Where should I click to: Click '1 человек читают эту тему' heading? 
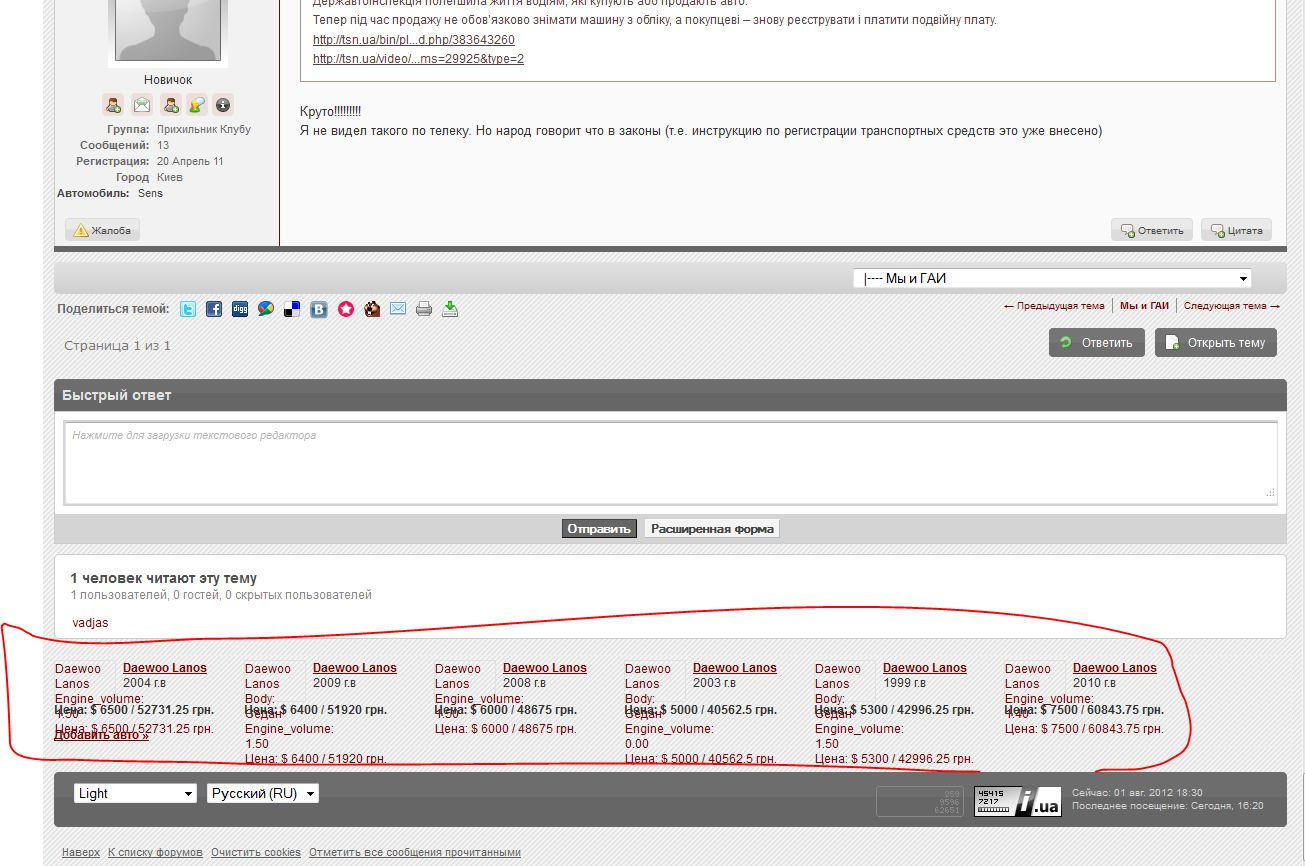point(164,578)
